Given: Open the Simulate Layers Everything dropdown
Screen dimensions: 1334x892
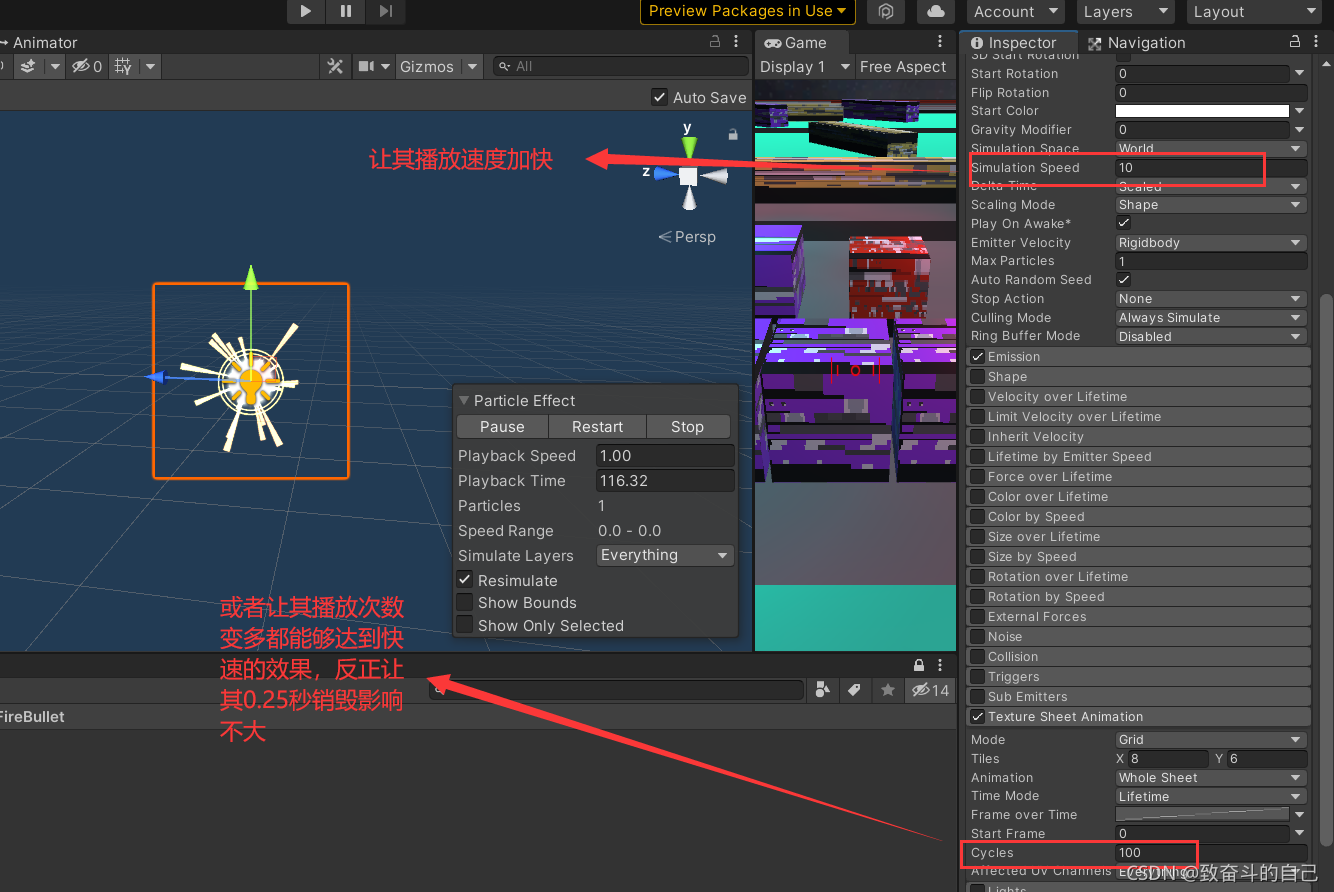Looking at the screenshot, I should coord(665,555).
